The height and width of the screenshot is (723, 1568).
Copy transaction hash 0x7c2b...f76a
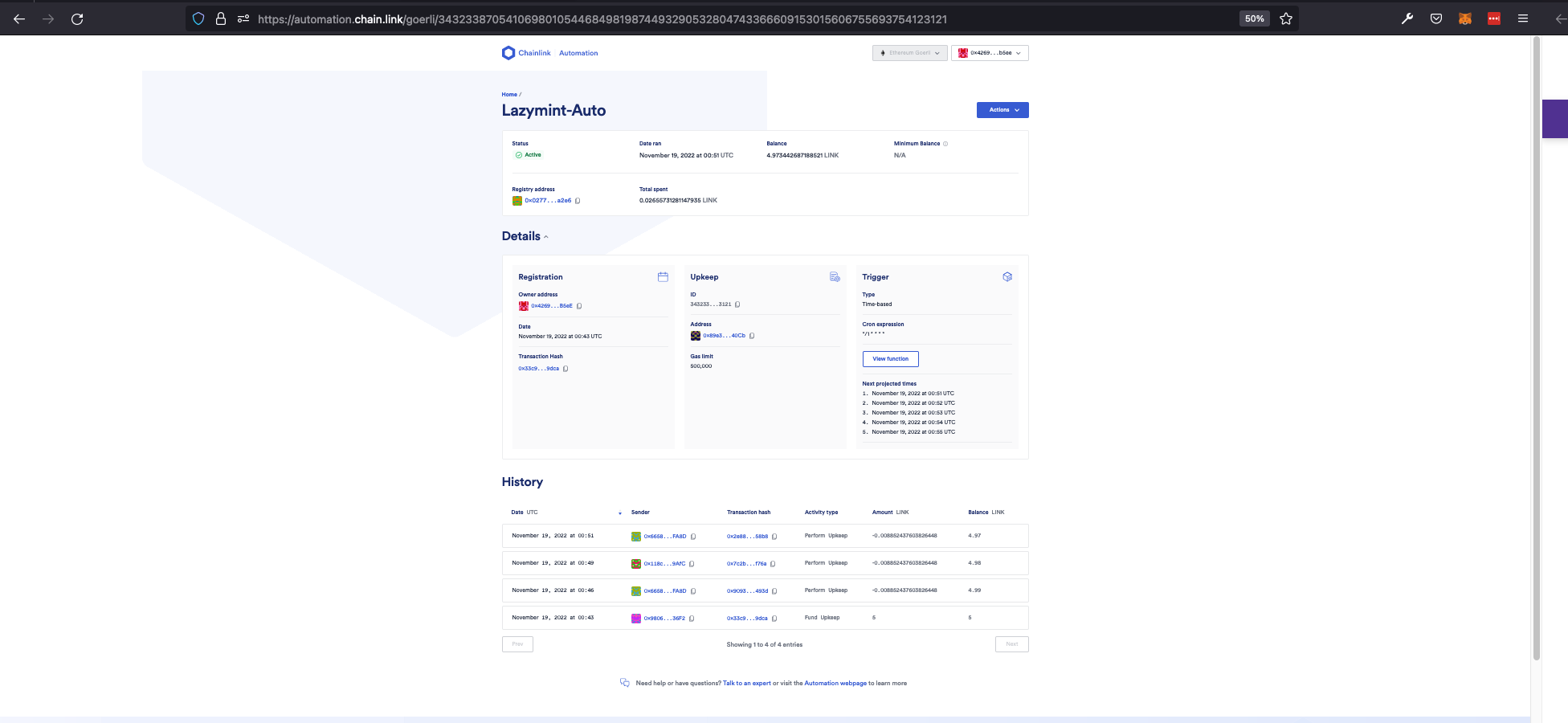[773, 564]
